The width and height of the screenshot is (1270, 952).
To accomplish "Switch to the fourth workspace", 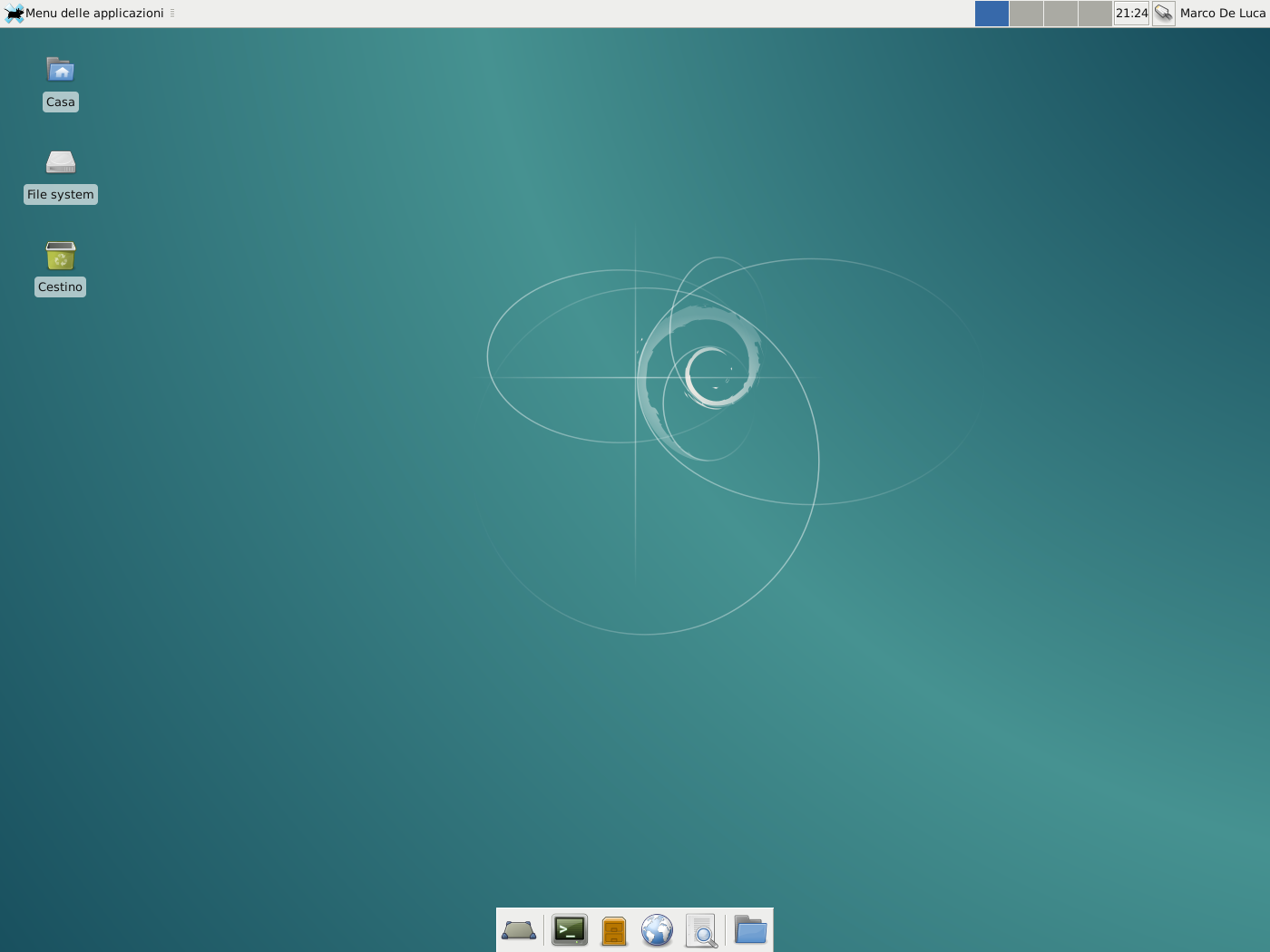I will click(1095, 14).
